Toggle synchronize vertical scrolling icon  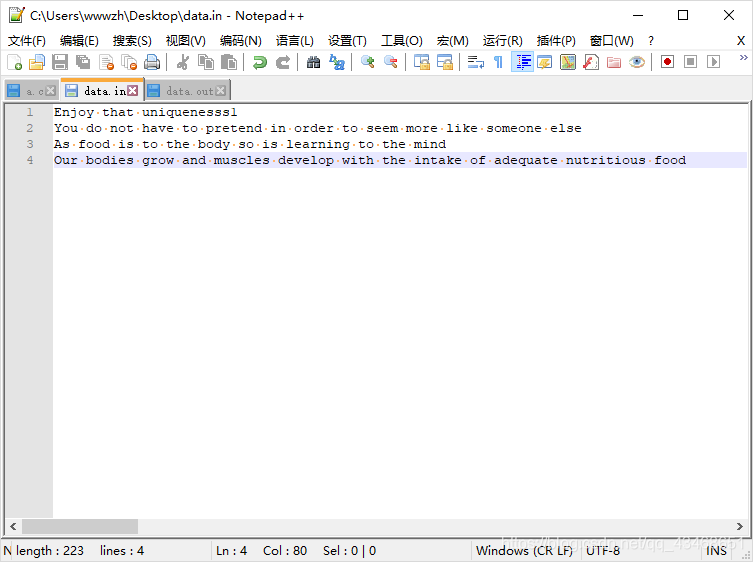click(x=422, y=62)
